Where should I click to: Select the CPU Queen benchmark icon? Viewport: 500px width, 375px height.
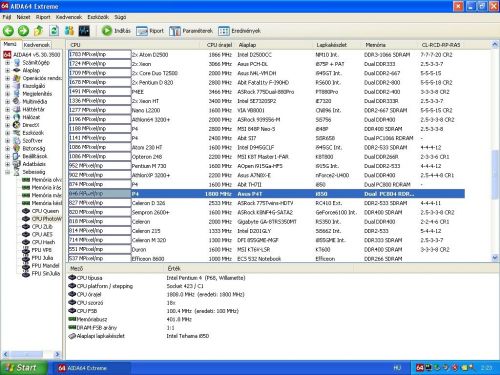coord(26,211)
